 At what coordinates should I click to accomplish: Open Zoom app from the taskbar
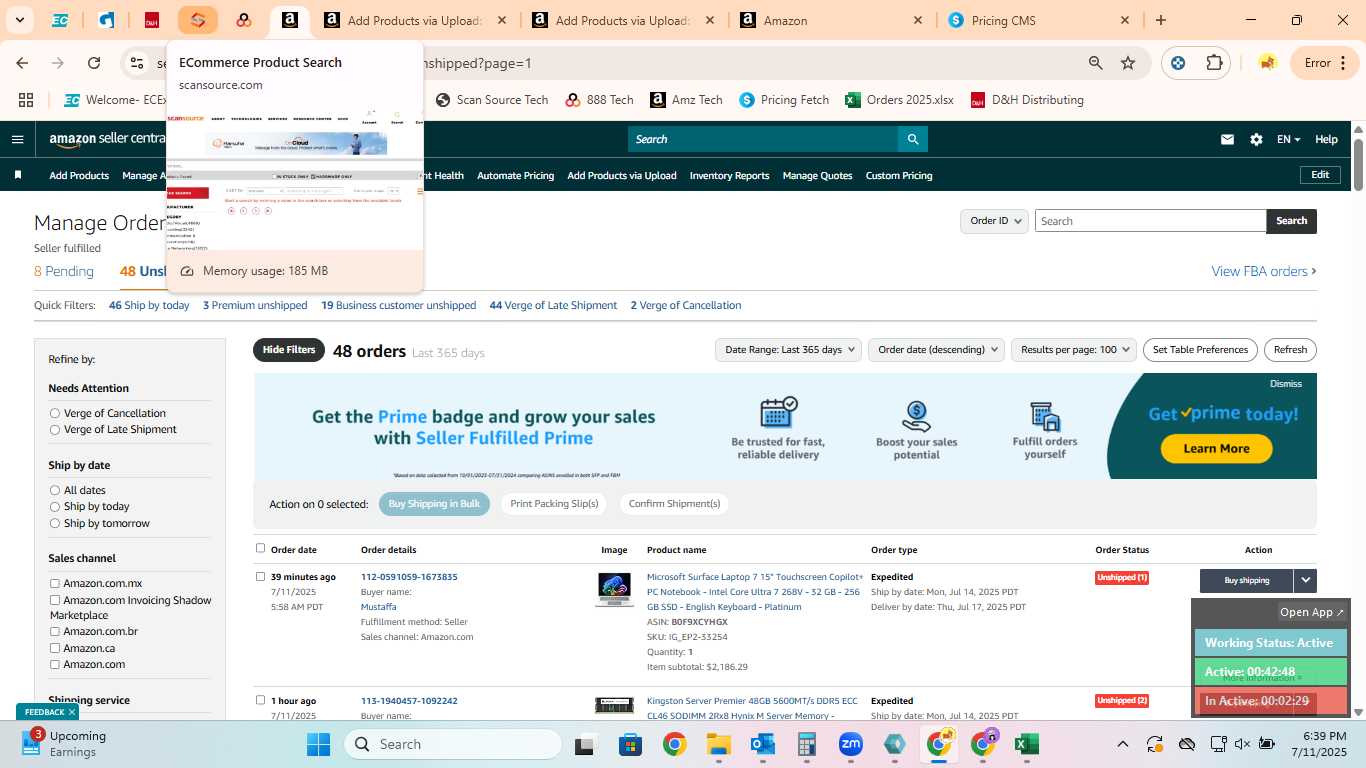[851, 744]
